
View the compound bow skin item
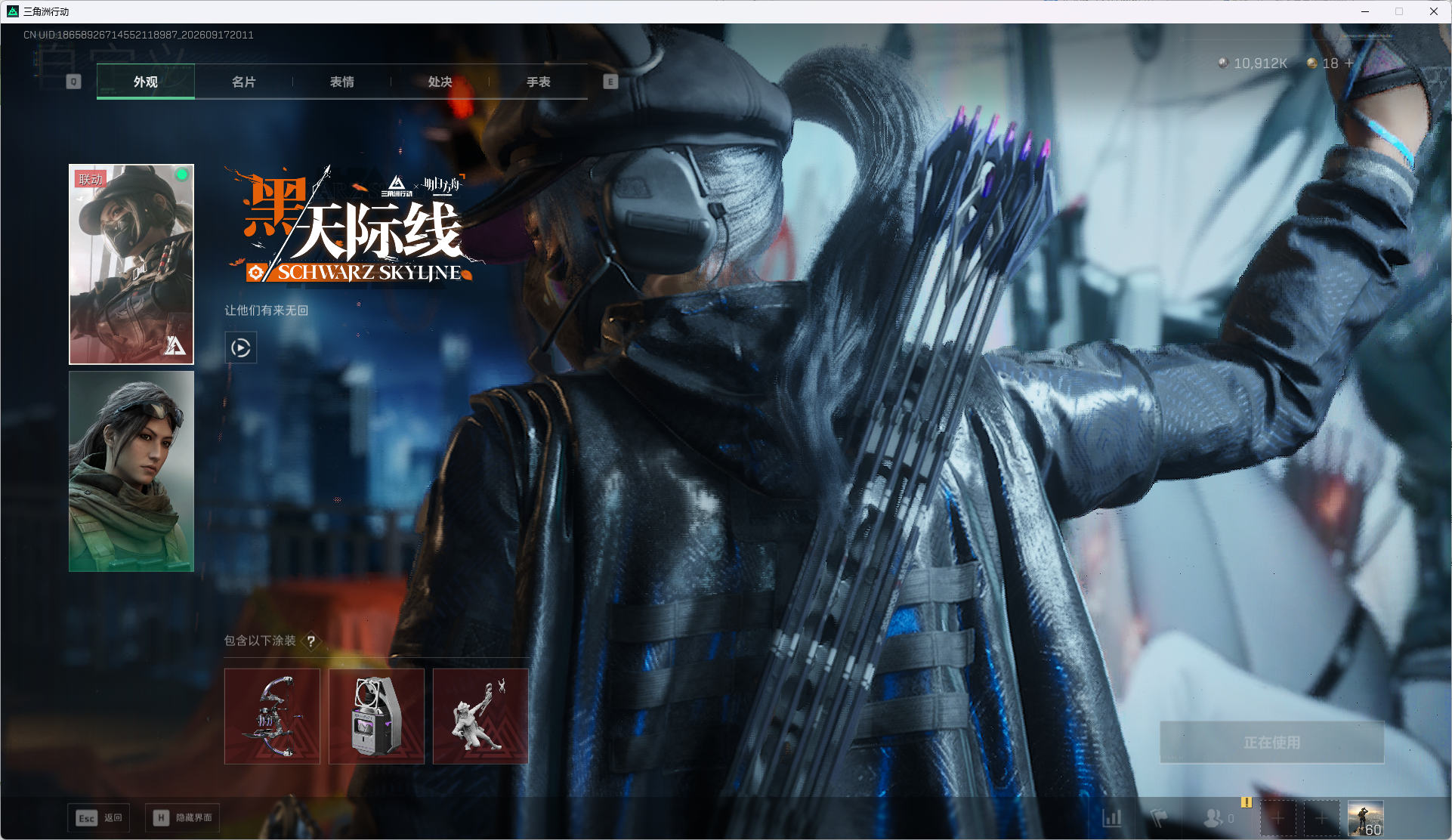272,716
